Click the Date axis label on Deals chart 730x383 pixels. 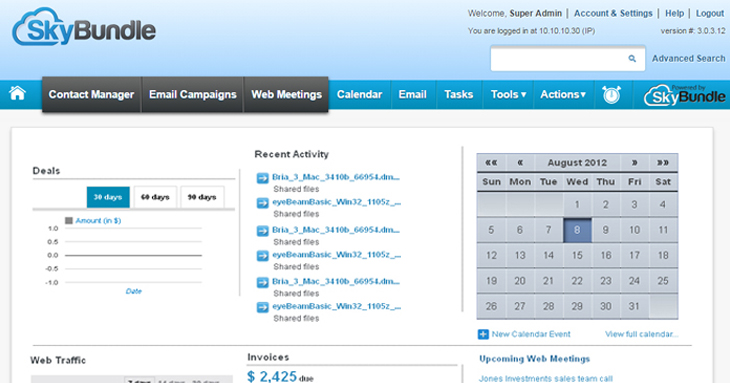(x=134, y=291)
